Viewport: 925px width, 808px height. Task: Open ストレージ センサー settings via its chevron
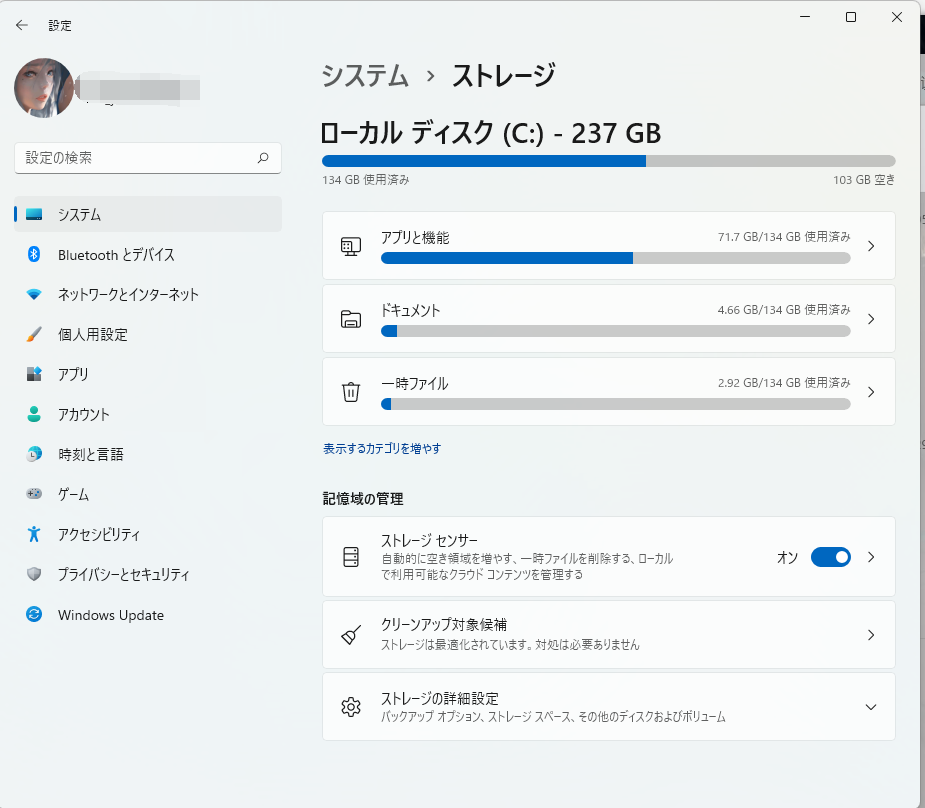pyautogui.click(x=870, y=557)
